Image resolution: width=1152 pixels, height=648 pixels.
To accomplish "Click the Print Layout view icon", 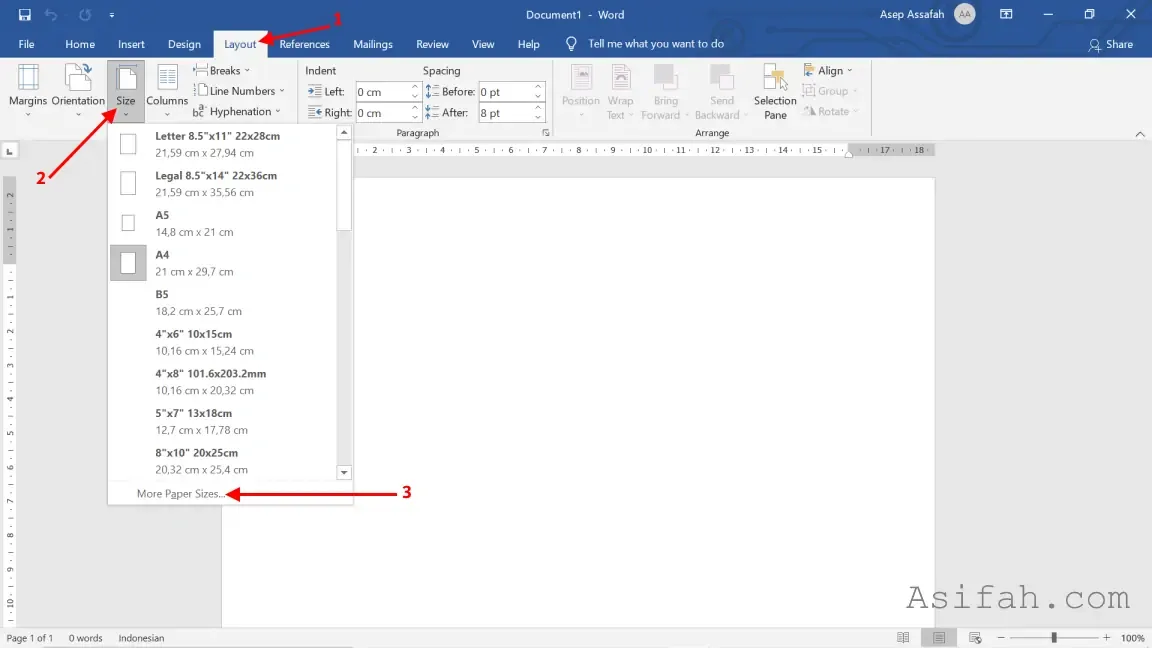I will click(939, 638).
